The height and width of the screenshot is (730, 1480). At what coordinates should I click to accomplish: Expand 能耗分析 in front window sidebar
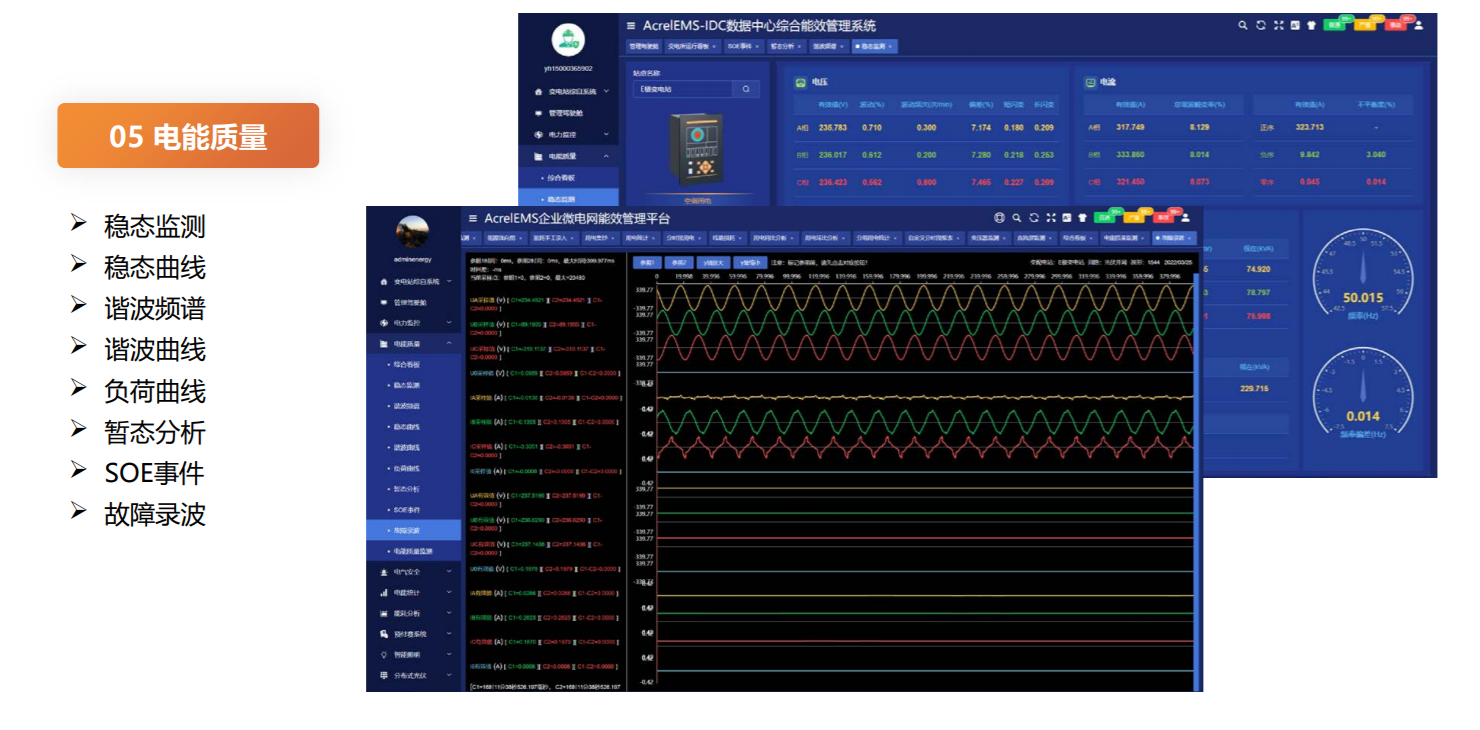click(414, 613)
